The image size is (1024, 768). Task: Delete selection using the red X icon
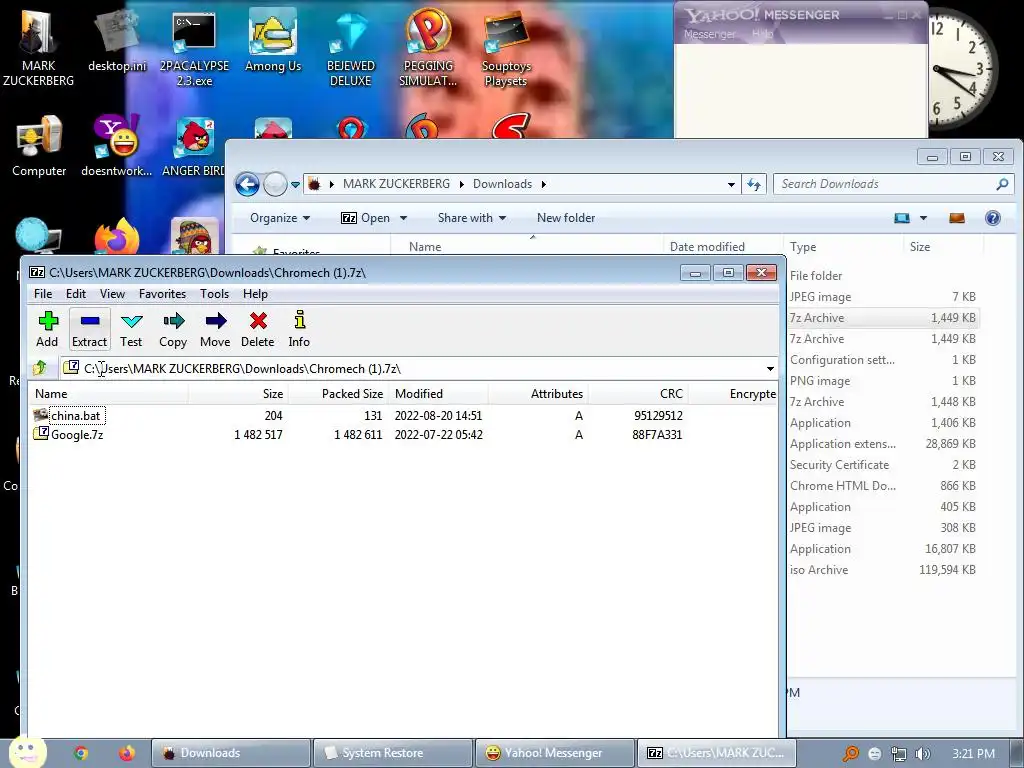click(x=258, y=328)
